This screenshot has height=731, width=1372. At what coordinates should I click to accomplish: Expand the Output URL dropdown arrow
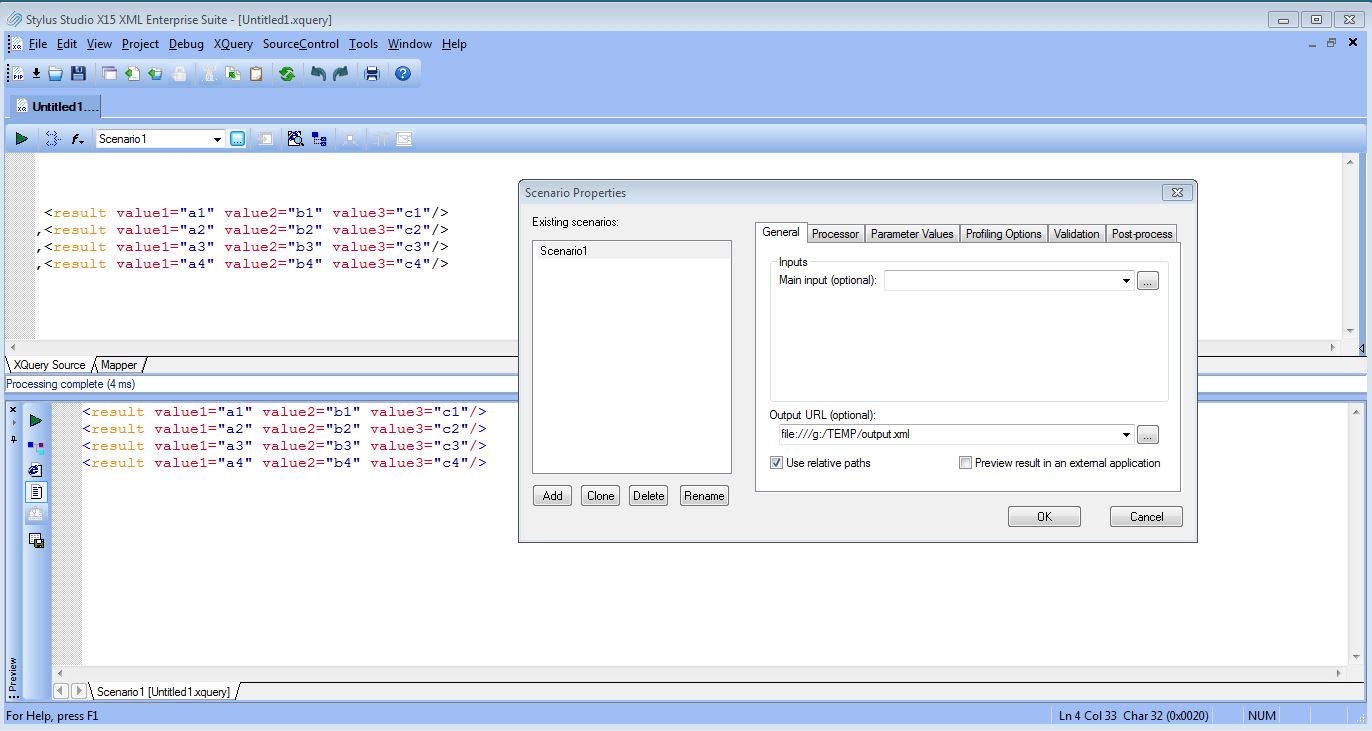tap(1127, 435)
